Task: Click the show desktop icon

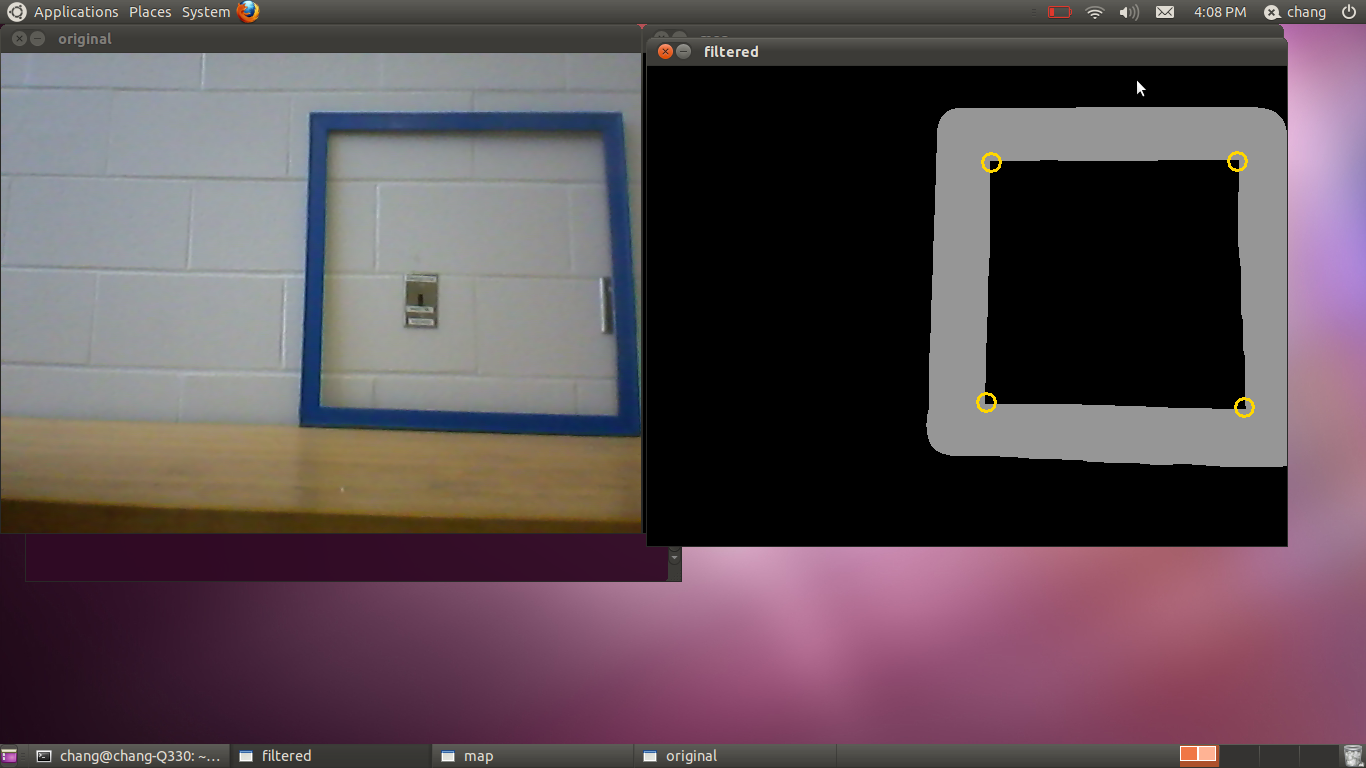Action: pyautogui.click(x=10, y=756)
